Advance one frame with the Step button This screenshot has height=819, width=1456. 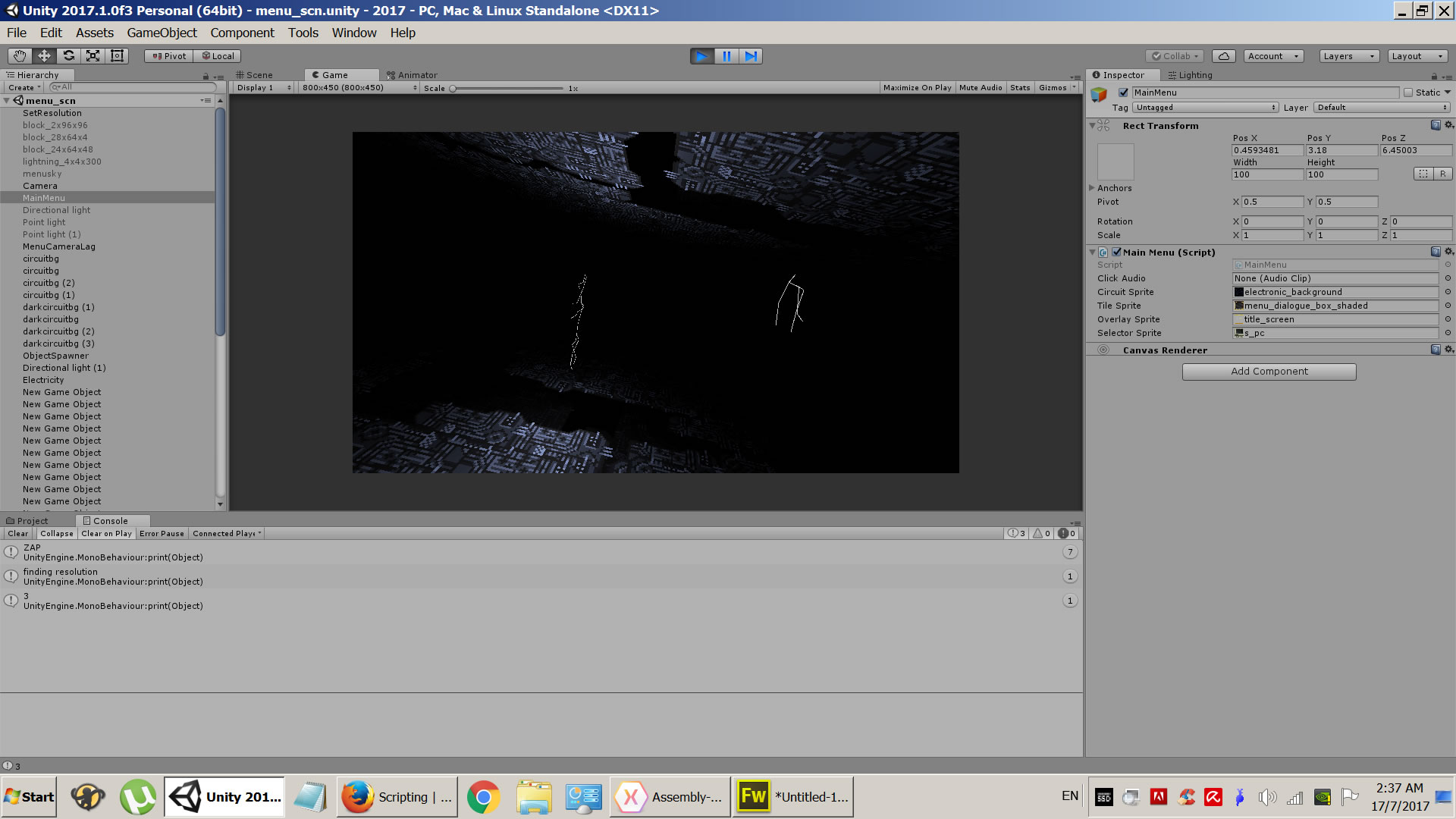[x=751, y=55]
